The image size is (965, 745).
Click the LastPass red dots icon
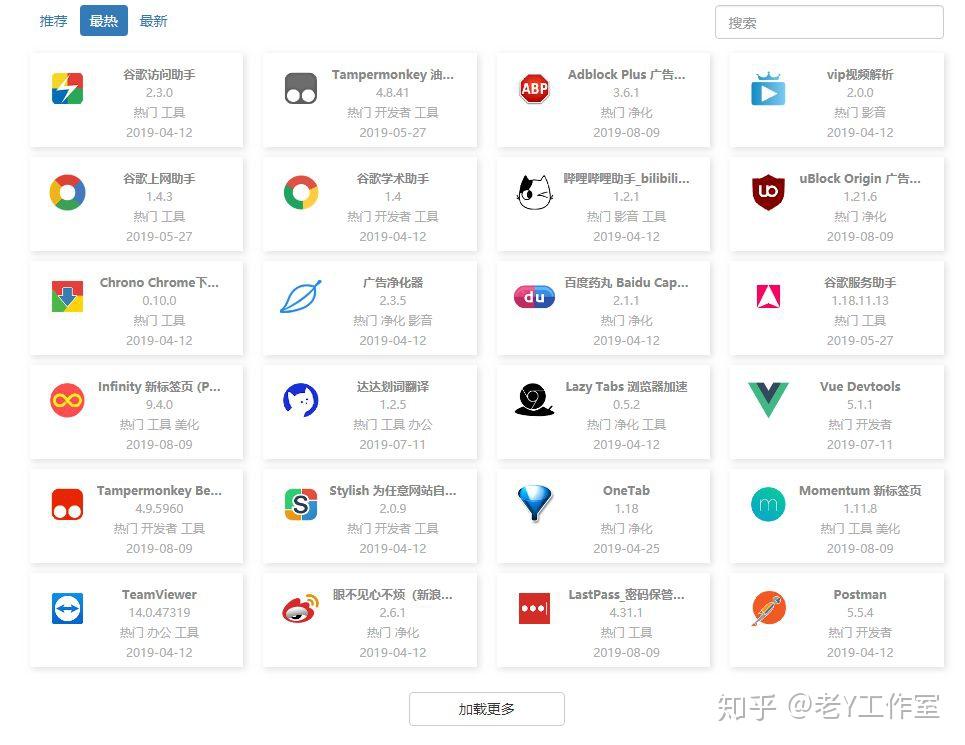click(x=534, y=608)
